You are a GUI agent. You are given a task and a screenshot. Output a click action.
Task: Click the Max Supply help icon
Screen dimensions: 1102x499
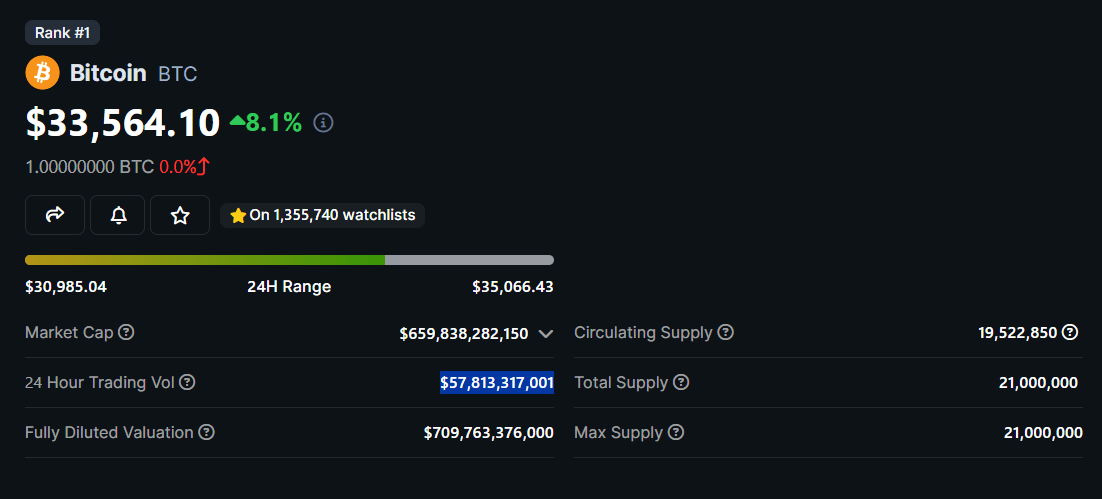pos(676,432)
